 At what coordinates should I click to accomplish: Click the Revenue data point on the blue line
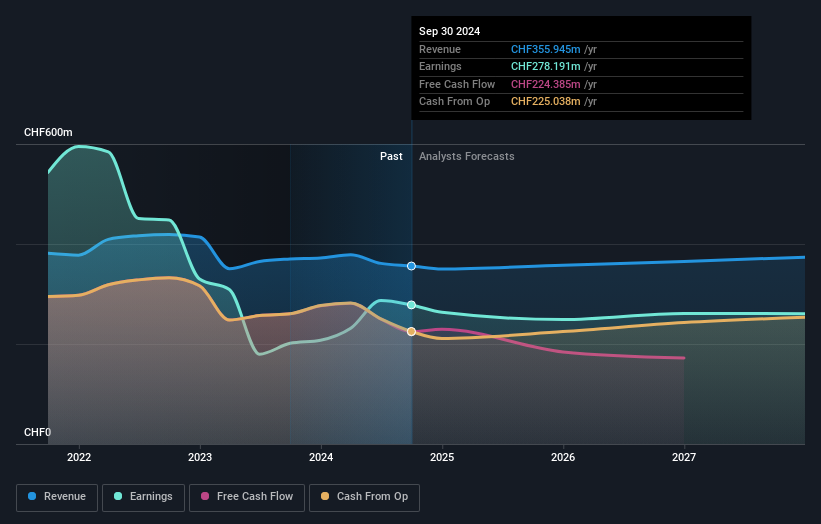click(412, 266)
